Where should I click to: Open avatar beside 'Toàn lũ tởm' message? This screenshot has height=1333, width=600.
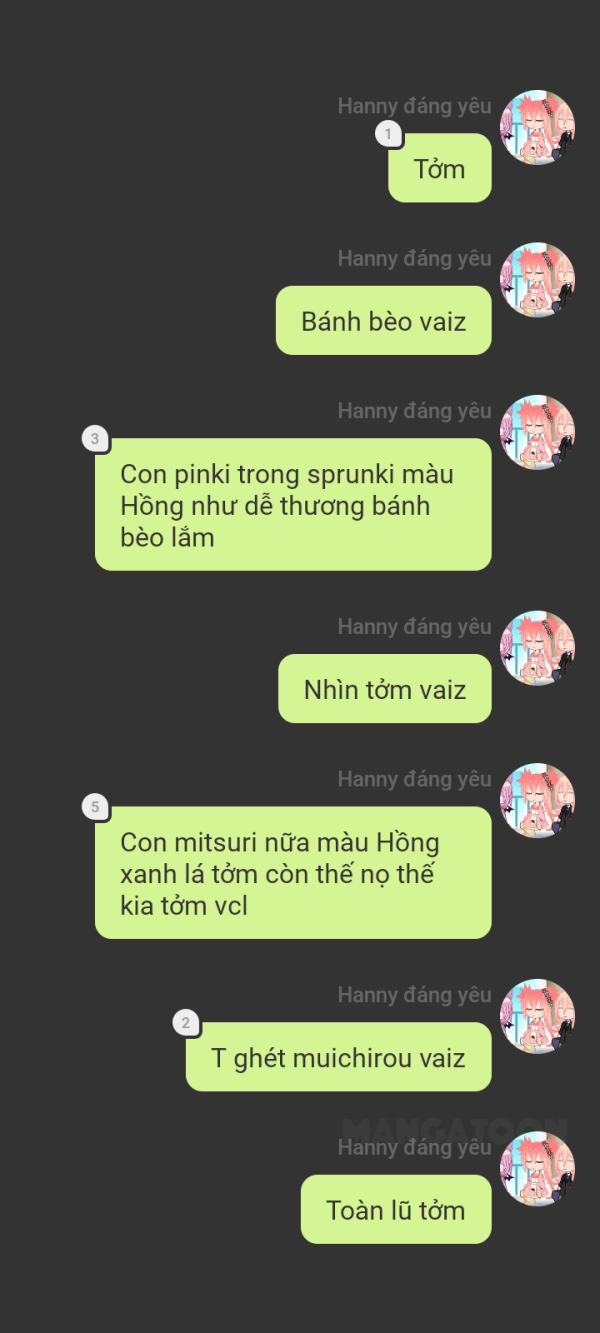click(537, 1168)
